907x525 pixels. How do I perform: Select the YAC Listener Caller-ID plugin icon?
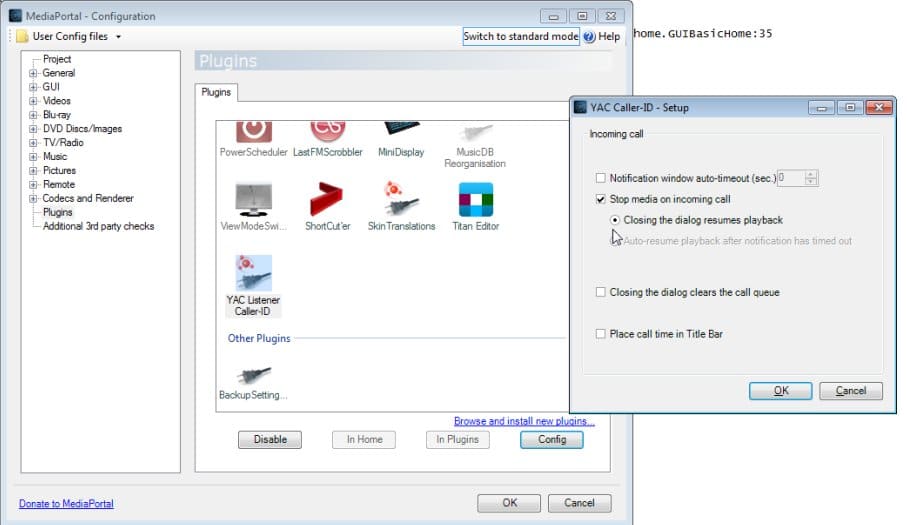point(253,273)
